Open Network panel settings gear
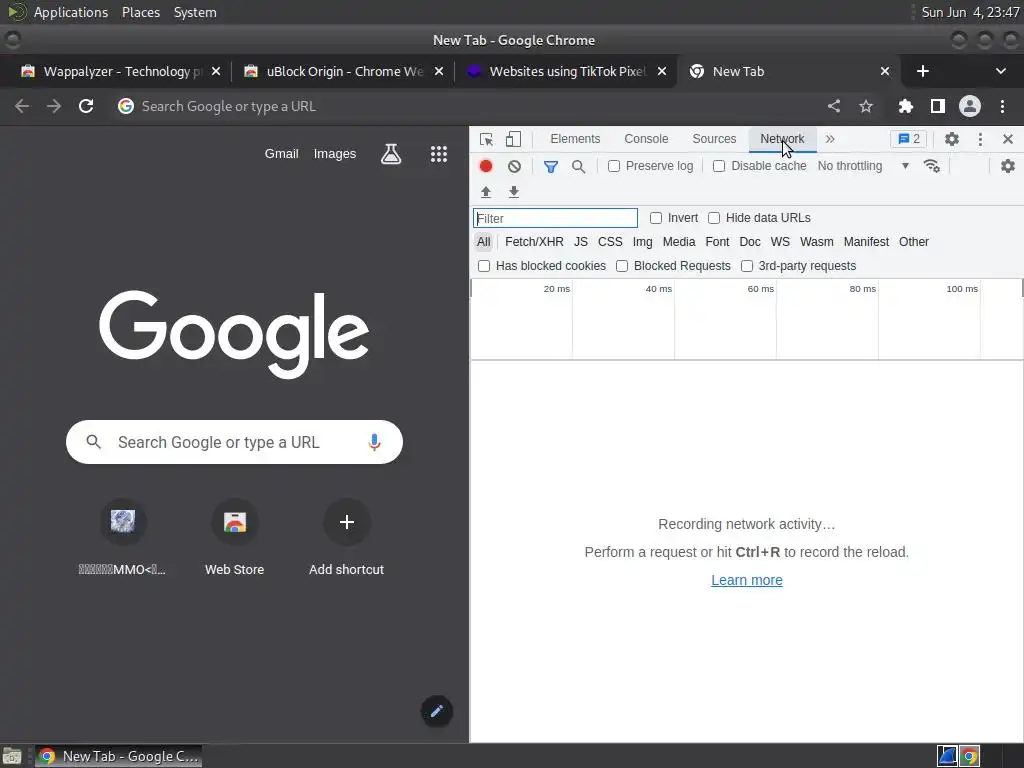The height and width of the screenshot is (768, 1024). [x=1008, y=166]
